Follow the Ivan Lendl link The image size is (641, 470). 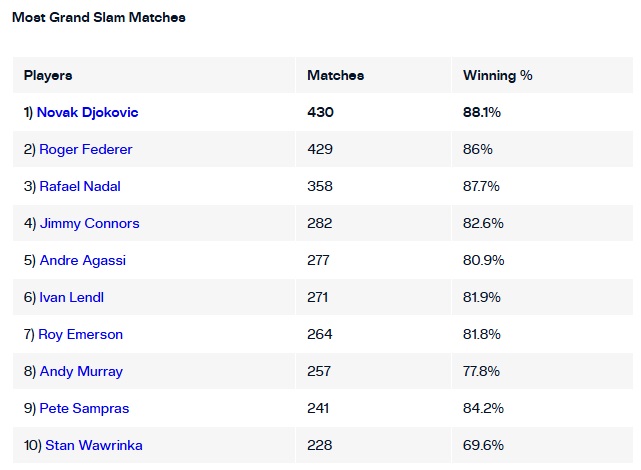(72, 298)
